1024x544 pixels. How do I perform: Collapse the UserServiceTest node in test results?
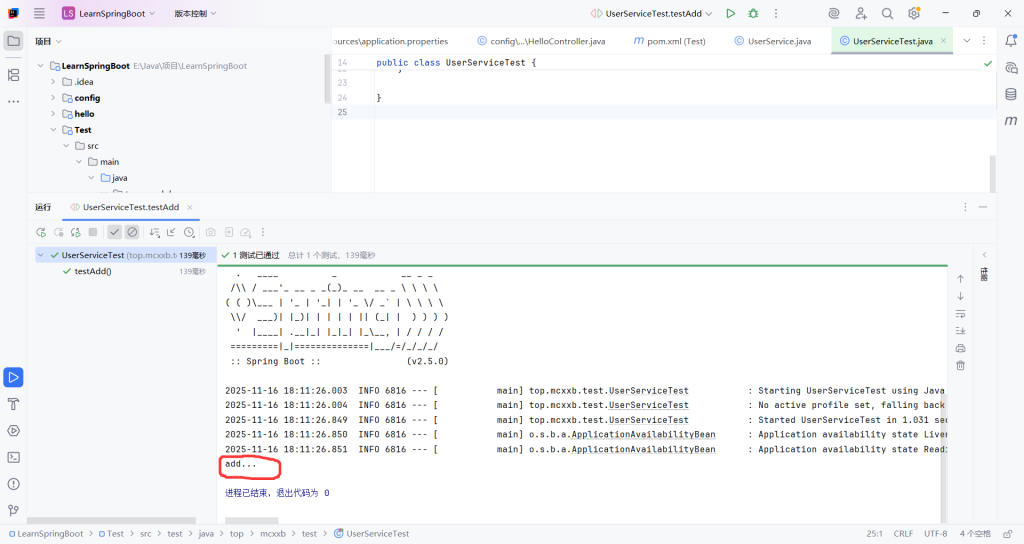click(41, 255)
